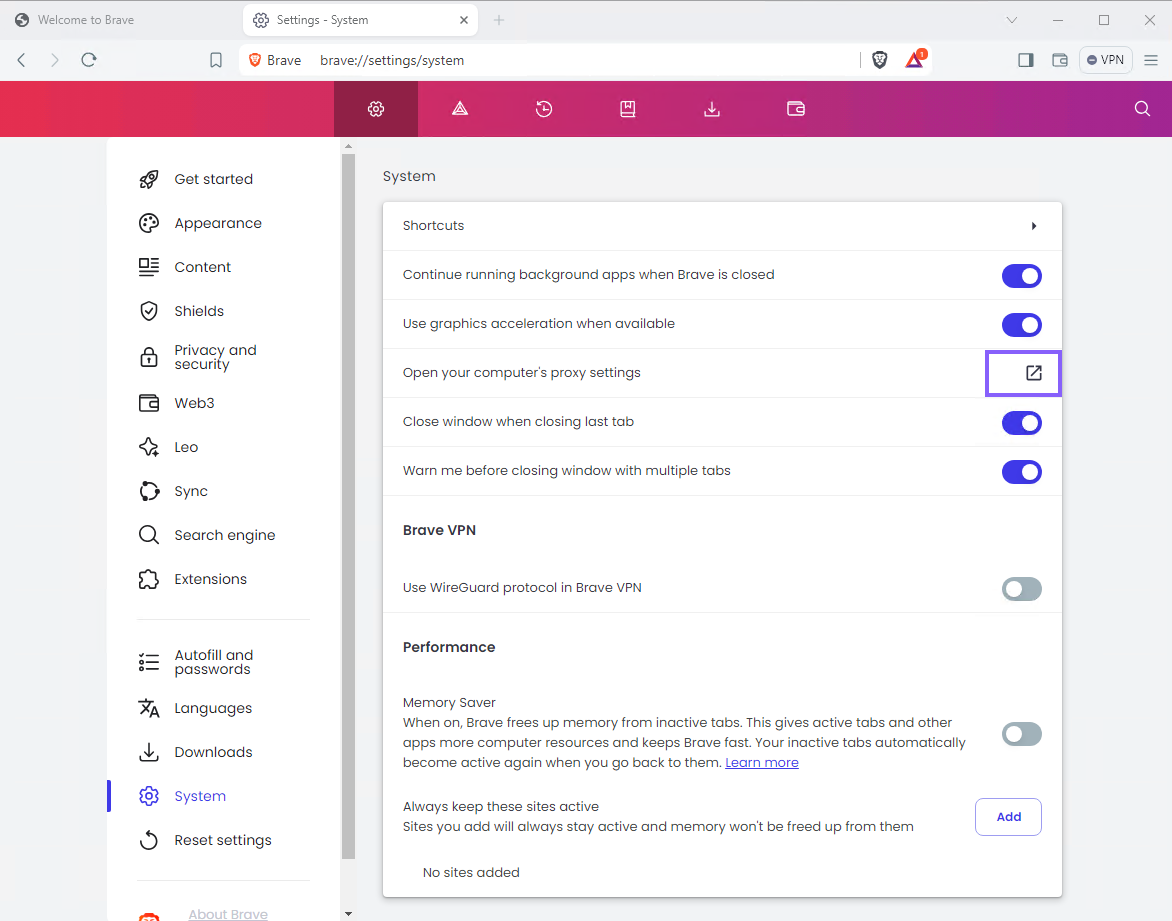Viewport: 1172px width, 921px height.
Task: Click the bookmark this page icon
Action: (216, 60)
